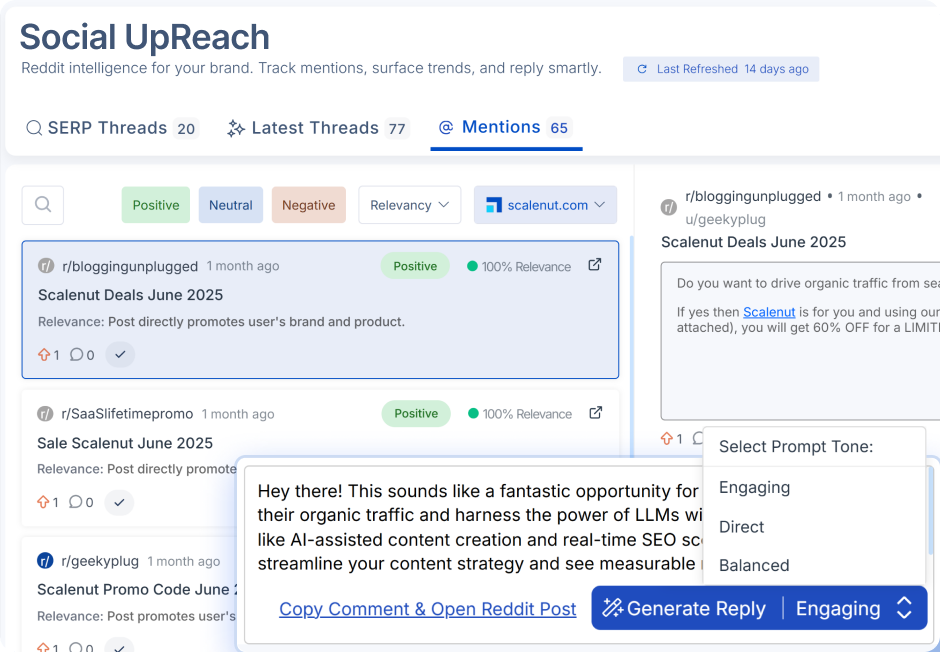Viewport: 940px width, 652px height.
Task: Click 'Scalenut Deals June 2025' detail heading
Action: pos(754,242)
